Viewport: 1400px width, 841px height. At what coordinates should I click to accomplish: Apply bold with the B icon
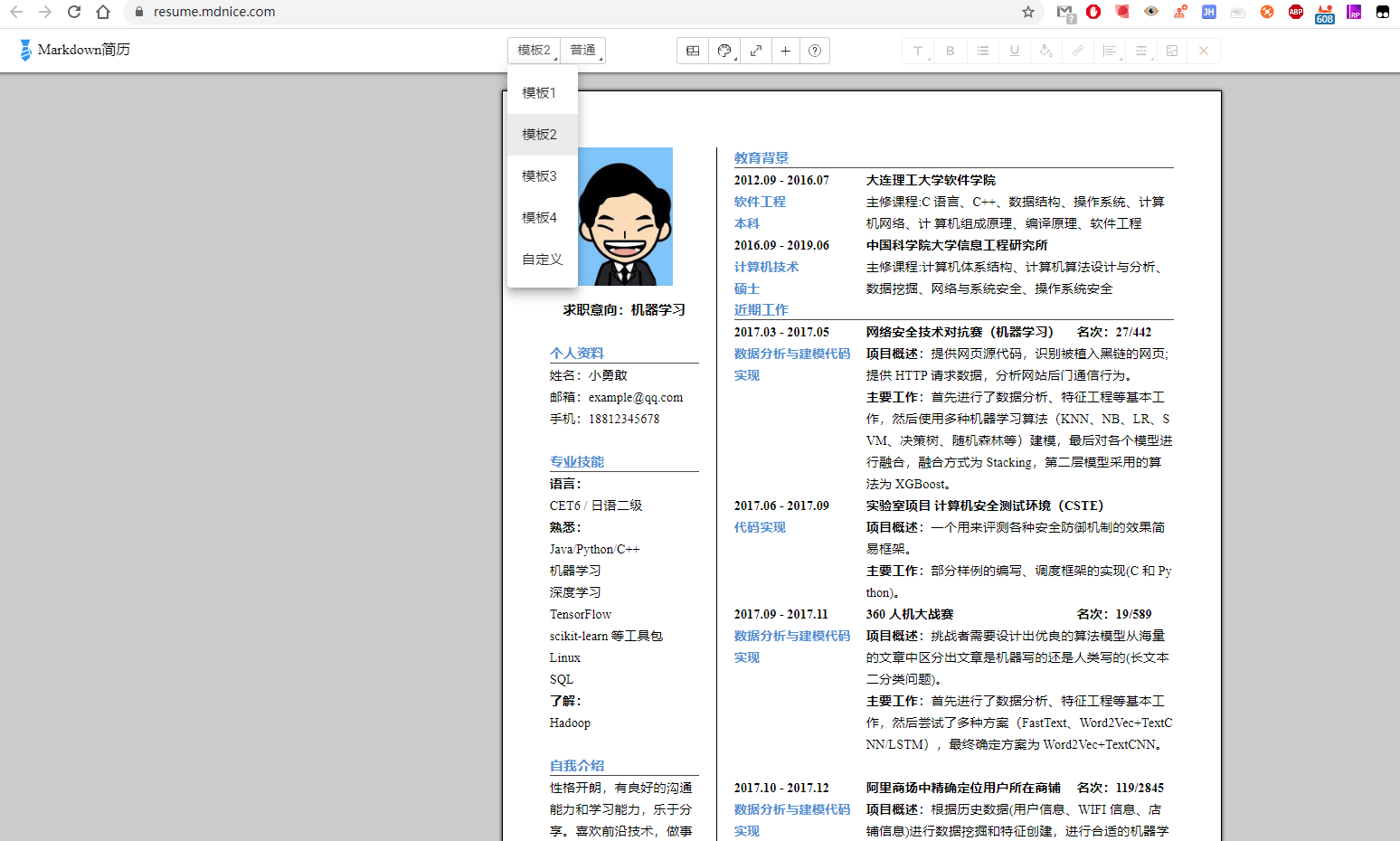(950, 51)
